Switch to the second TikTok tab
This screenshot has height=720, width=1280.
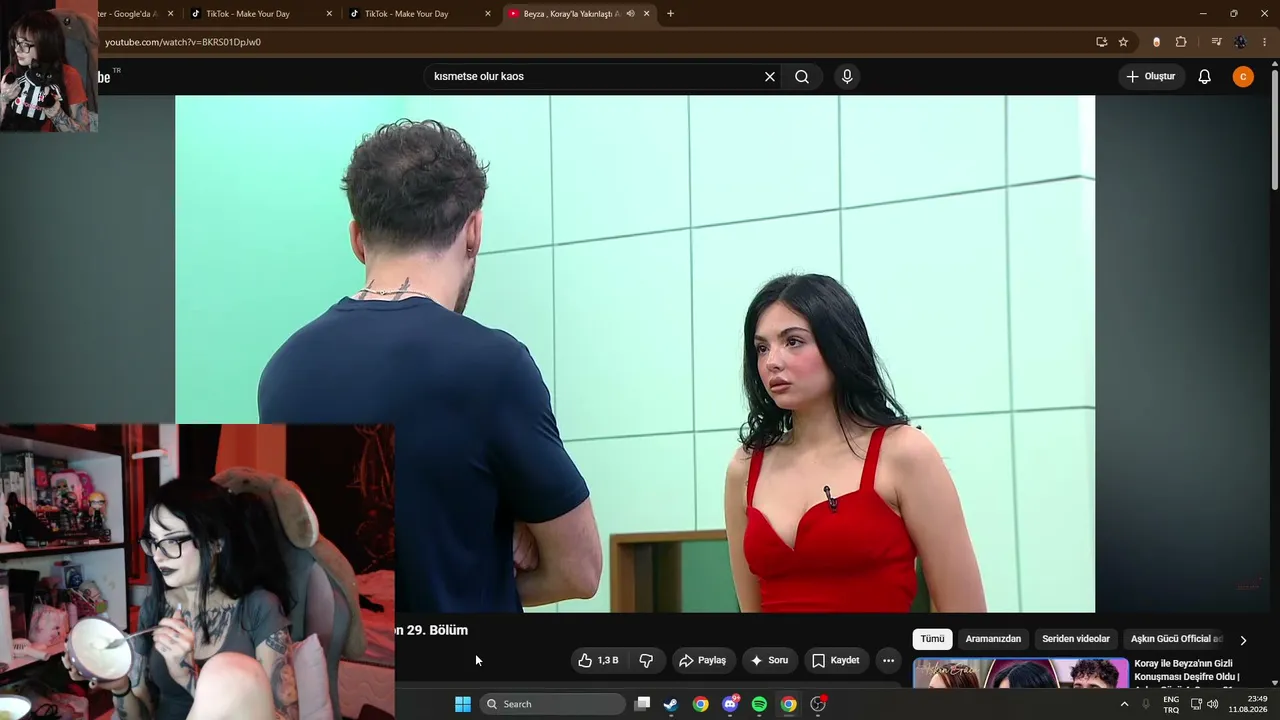pyautogui.click(x=418, y=14)
